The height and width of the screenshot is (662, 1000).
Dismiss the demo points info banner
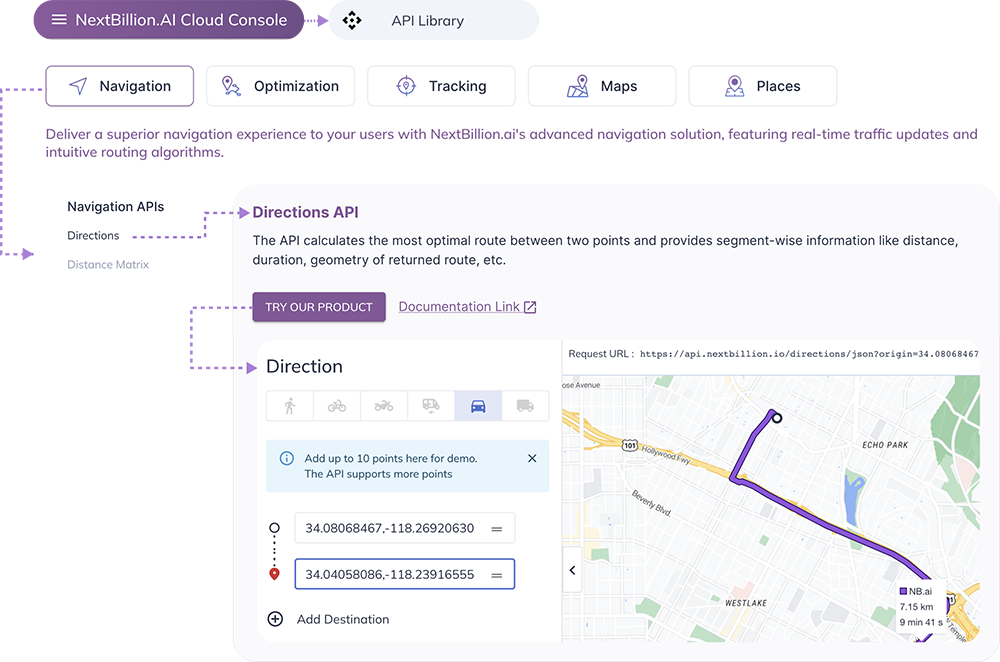tap(532, 458)
